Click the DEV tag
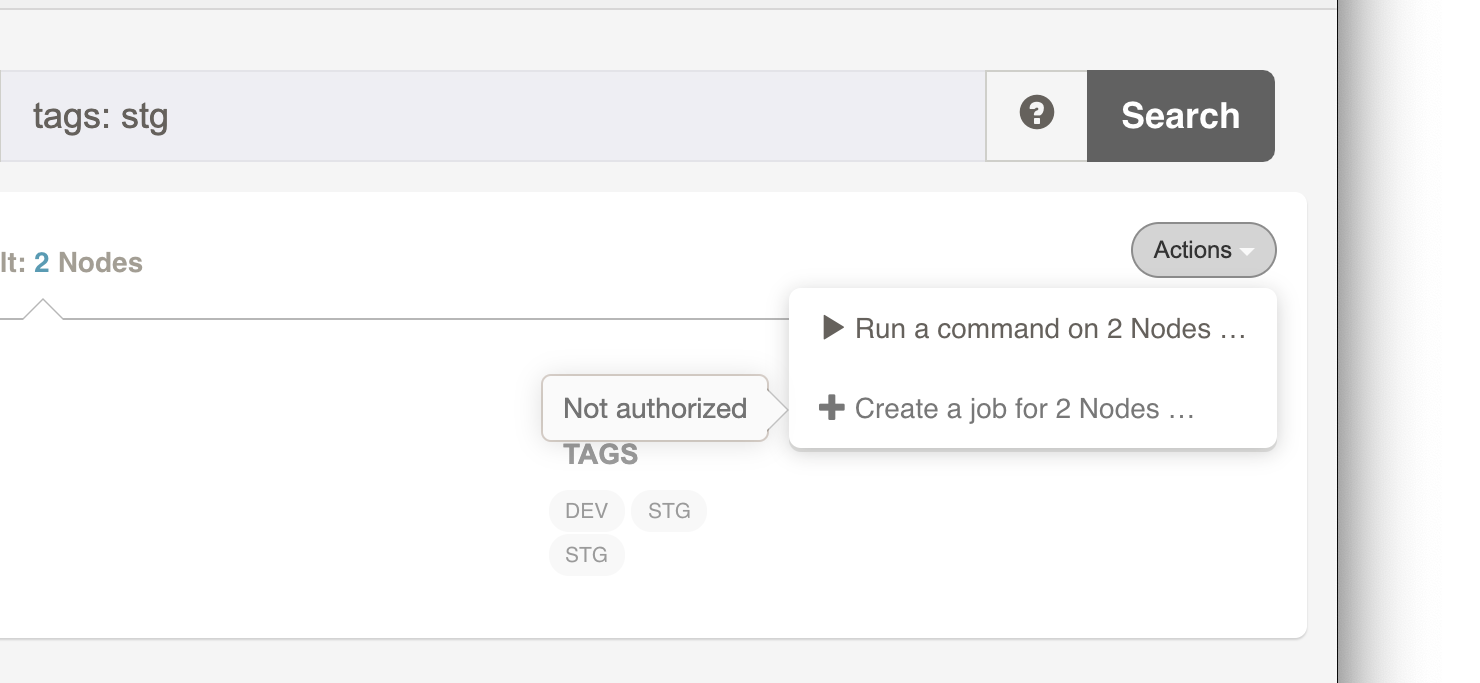Screen dimensions: 1480x683 click(586, 511)
